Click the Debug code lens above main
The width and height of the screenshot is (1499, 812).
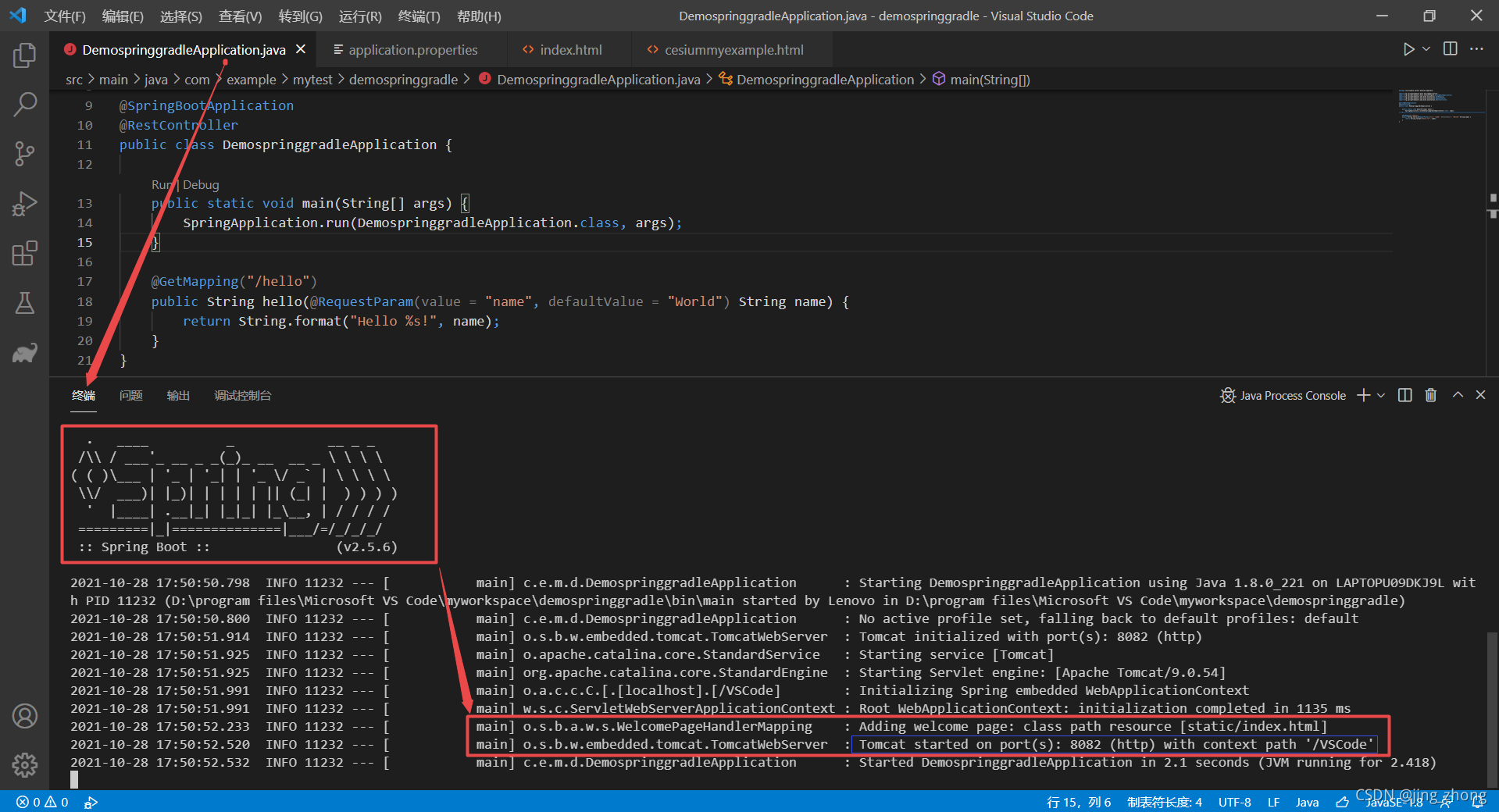point(201,185)
